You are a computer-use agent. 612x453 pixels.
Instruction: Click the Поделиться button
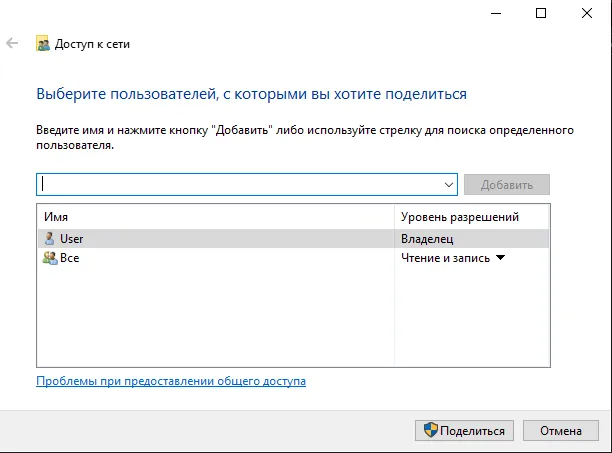[464, 430]
